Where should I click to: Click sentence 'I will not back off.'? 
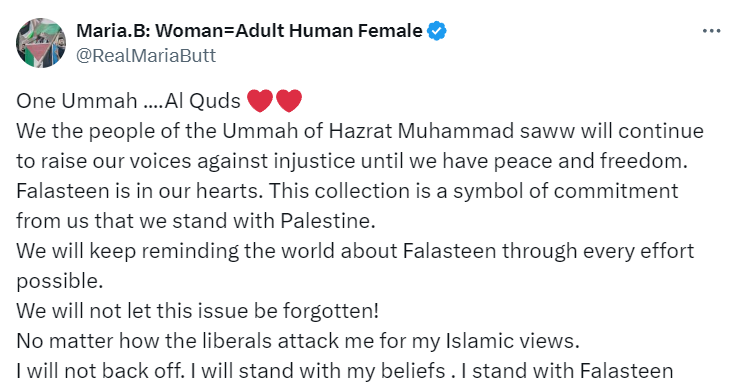(x=101, y=371)
